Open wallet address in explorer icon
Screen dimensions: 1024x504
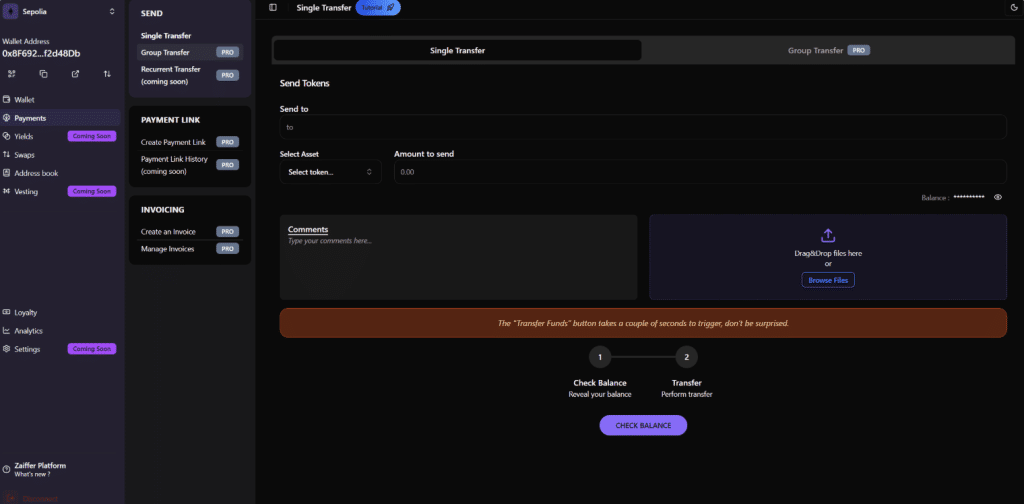coord(75,74)
